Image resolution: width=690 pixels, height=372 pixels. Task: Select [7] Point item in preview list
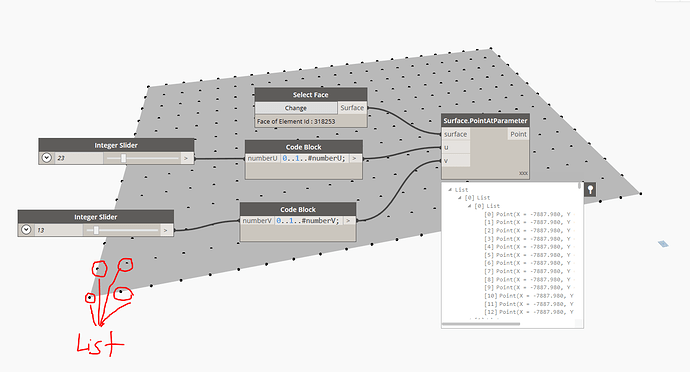[529, 271]
